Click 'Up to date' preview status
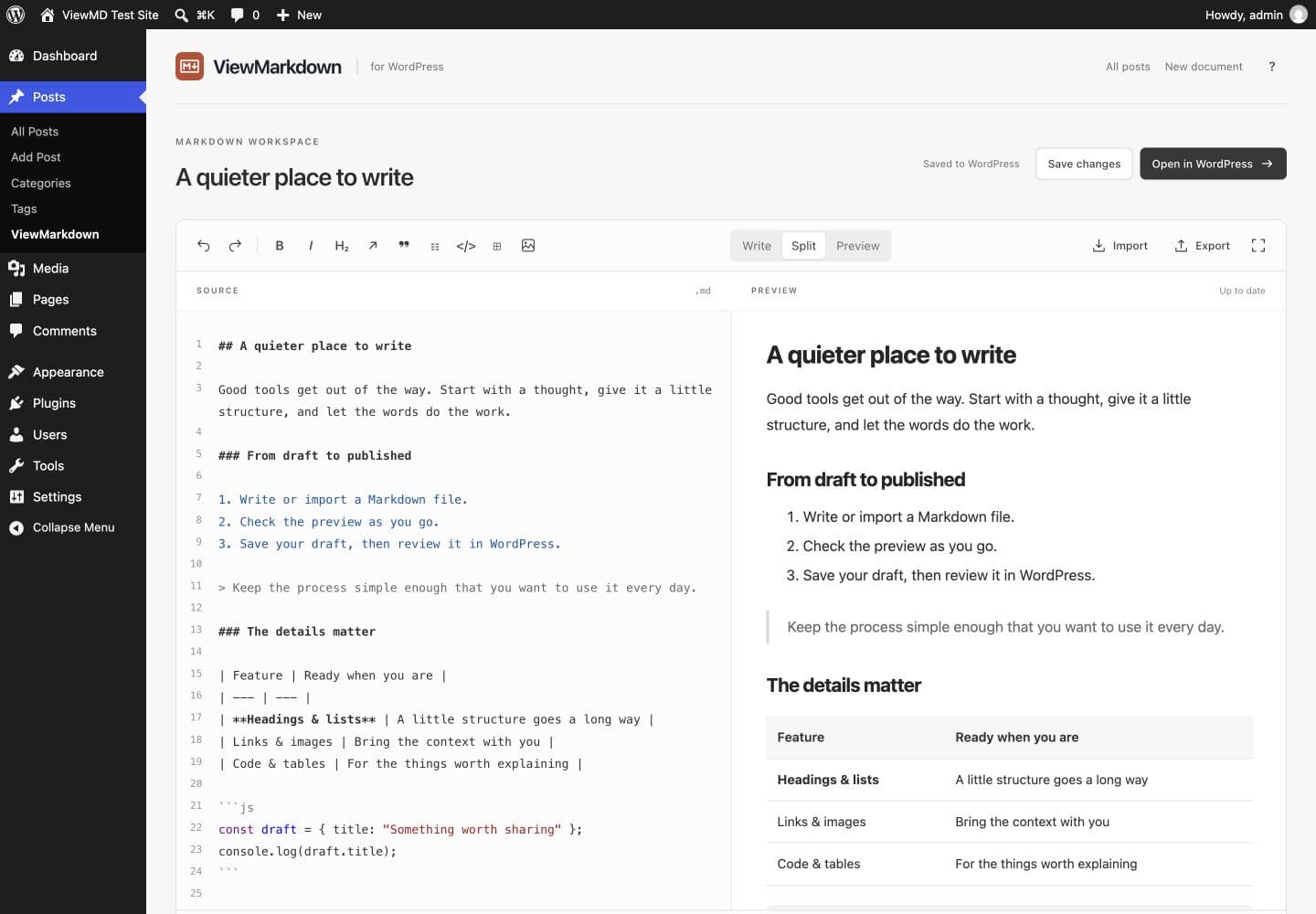Image resolution: width=1316 pixels, height=914 pixels. [x=1242, y=291]
